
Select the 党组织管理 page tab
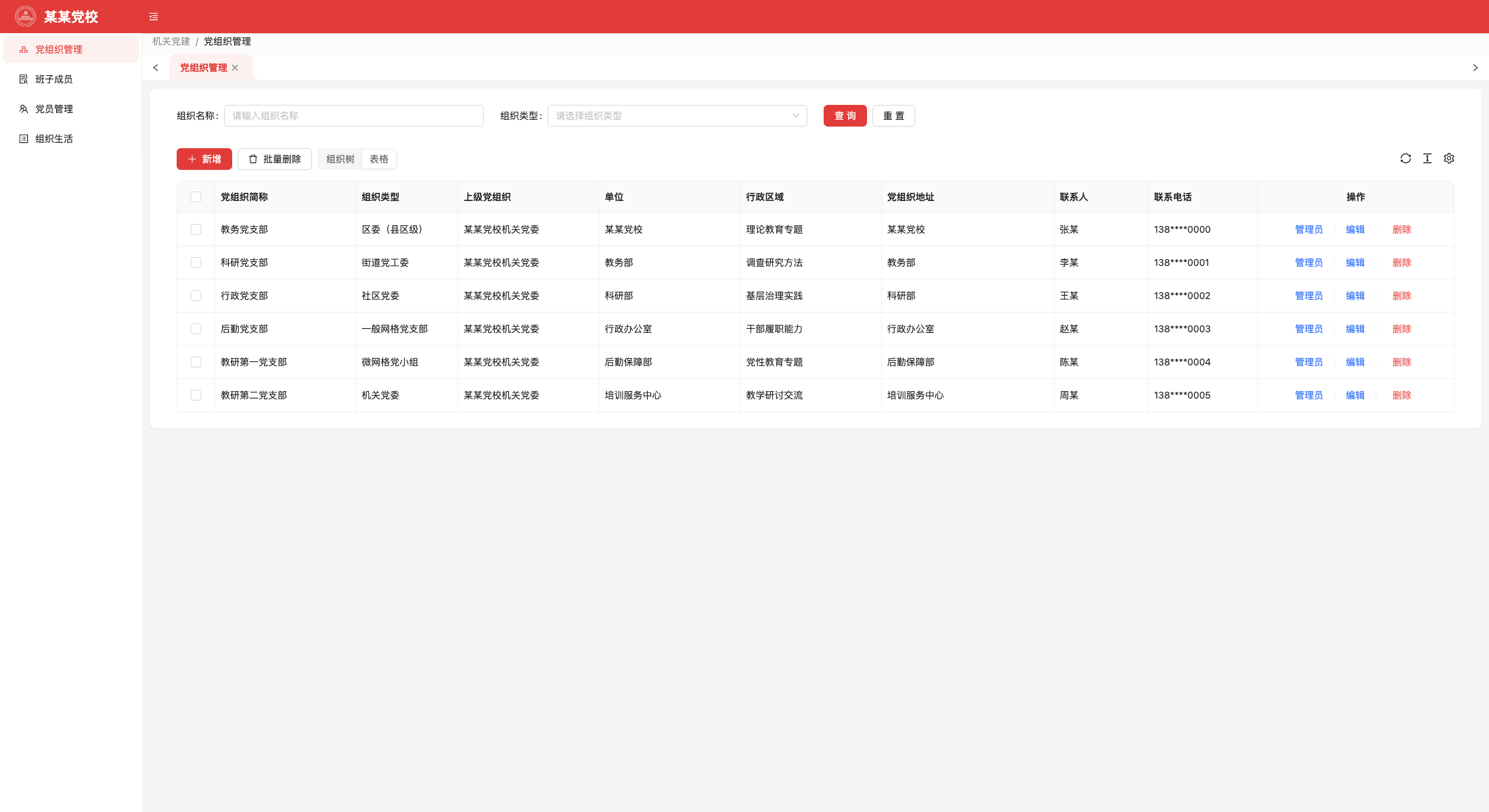[203, 68]
